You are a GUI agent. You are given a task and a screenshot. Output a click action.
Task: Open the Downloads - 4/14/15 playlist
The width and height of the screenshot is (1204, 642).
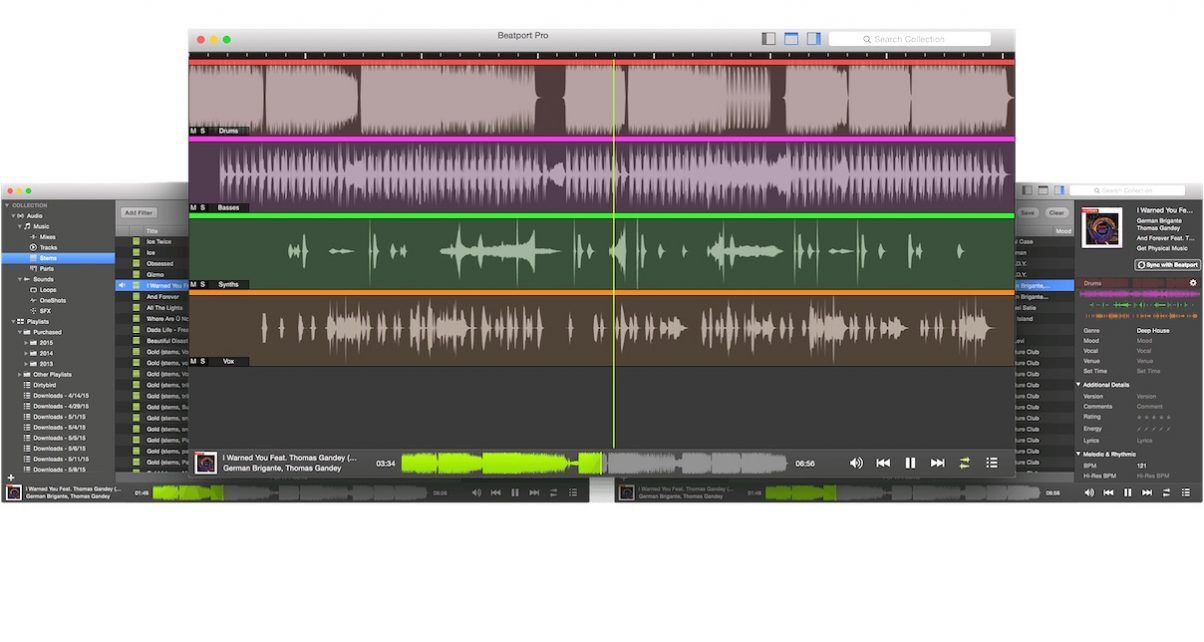61,396
